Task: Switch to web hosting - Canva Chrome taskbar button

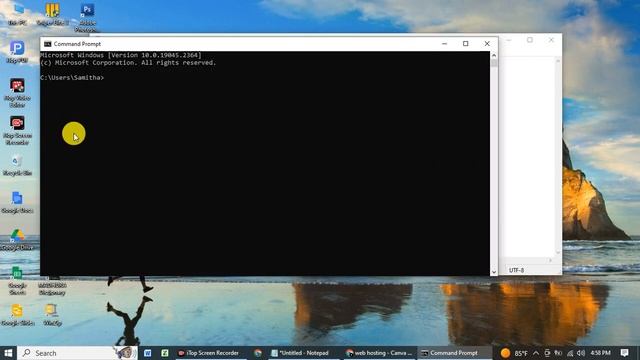Action: (380, 353)
